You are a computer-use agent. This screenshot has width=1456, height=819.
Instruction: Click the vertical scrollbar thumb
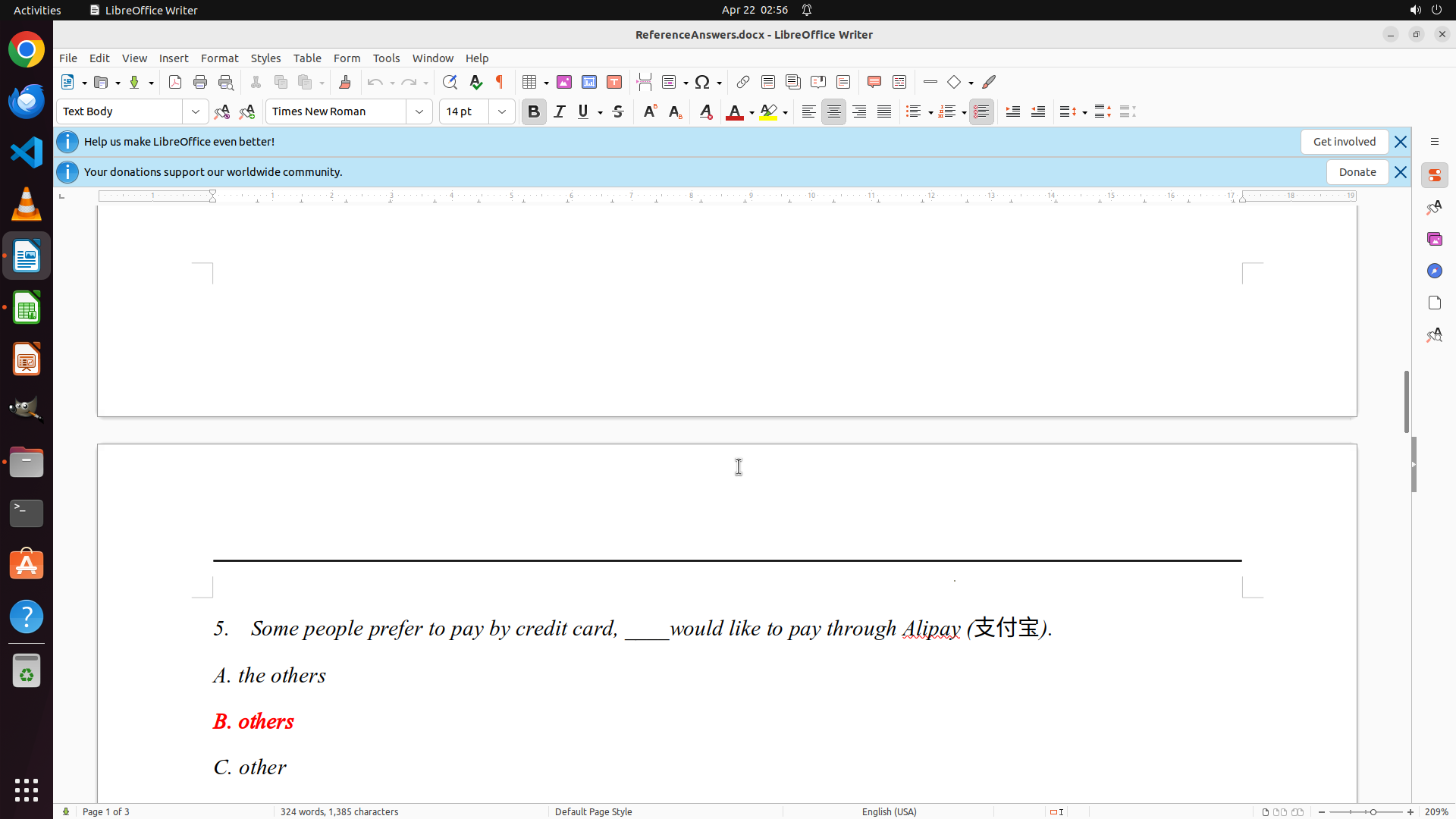[x=1406, y=402]
